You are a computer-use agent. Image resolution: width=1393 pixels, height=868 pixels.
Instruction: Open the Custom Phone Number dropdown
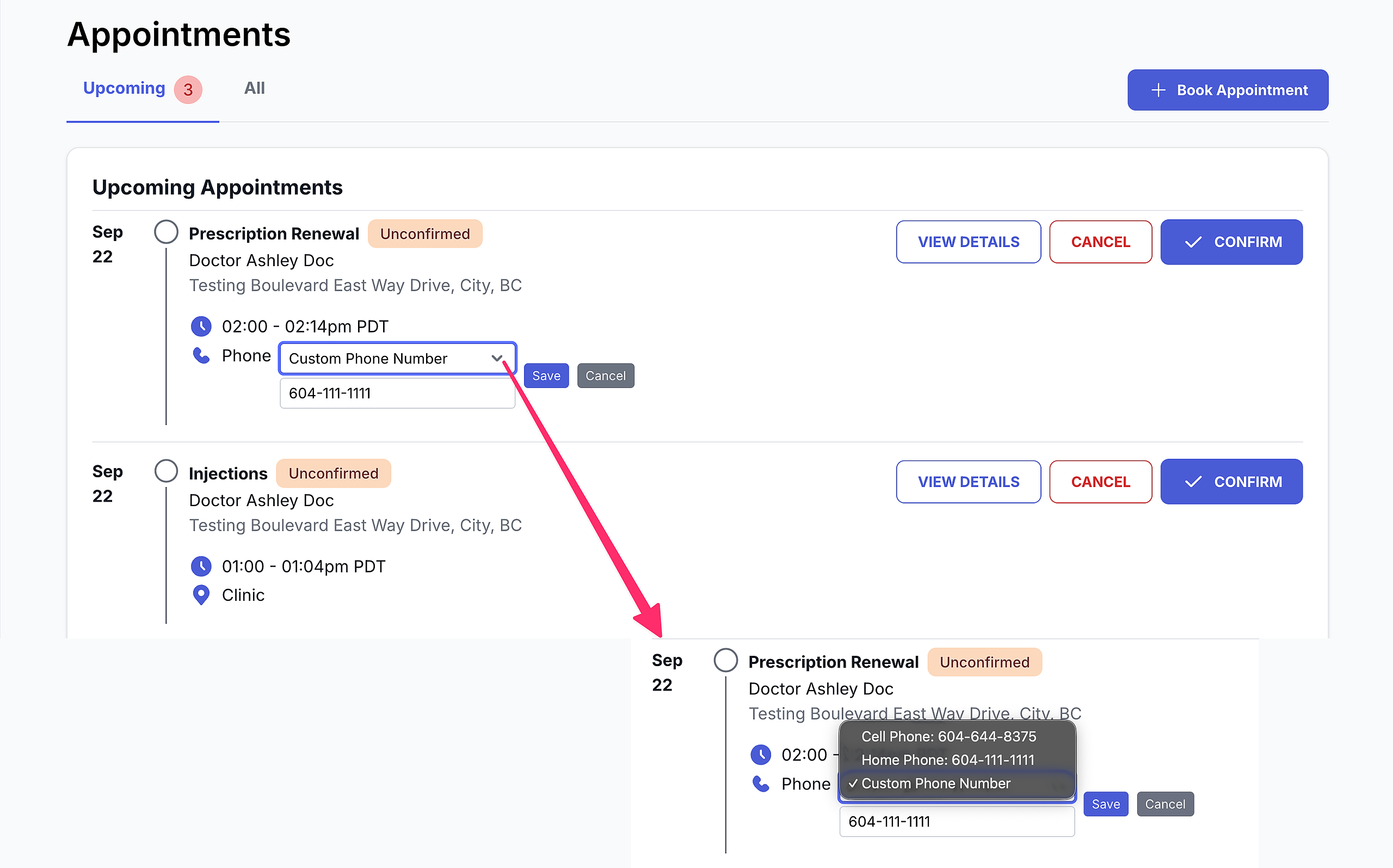pyautogui.click(x=397, y=359)
